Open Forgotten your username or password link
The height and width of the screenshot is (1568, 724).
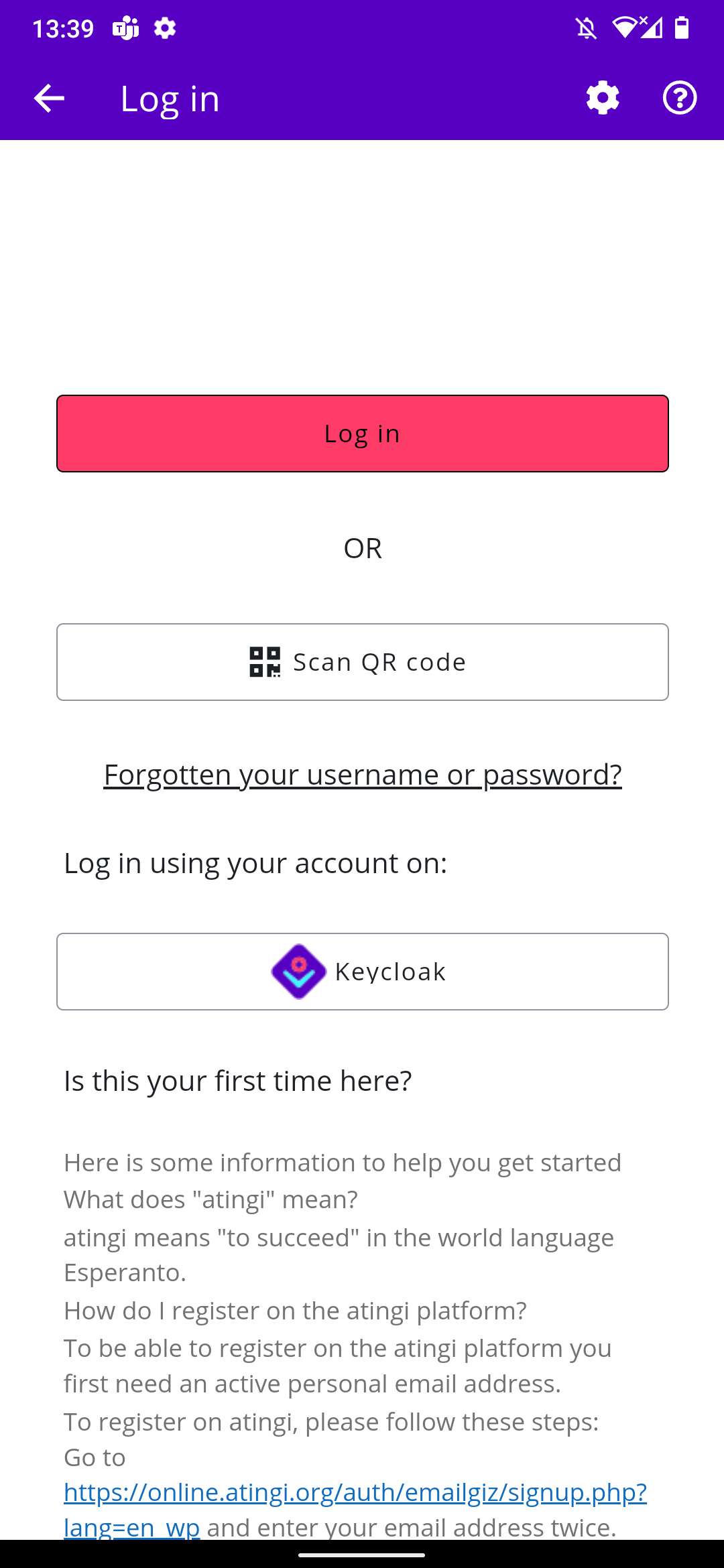tap(363, 775)
